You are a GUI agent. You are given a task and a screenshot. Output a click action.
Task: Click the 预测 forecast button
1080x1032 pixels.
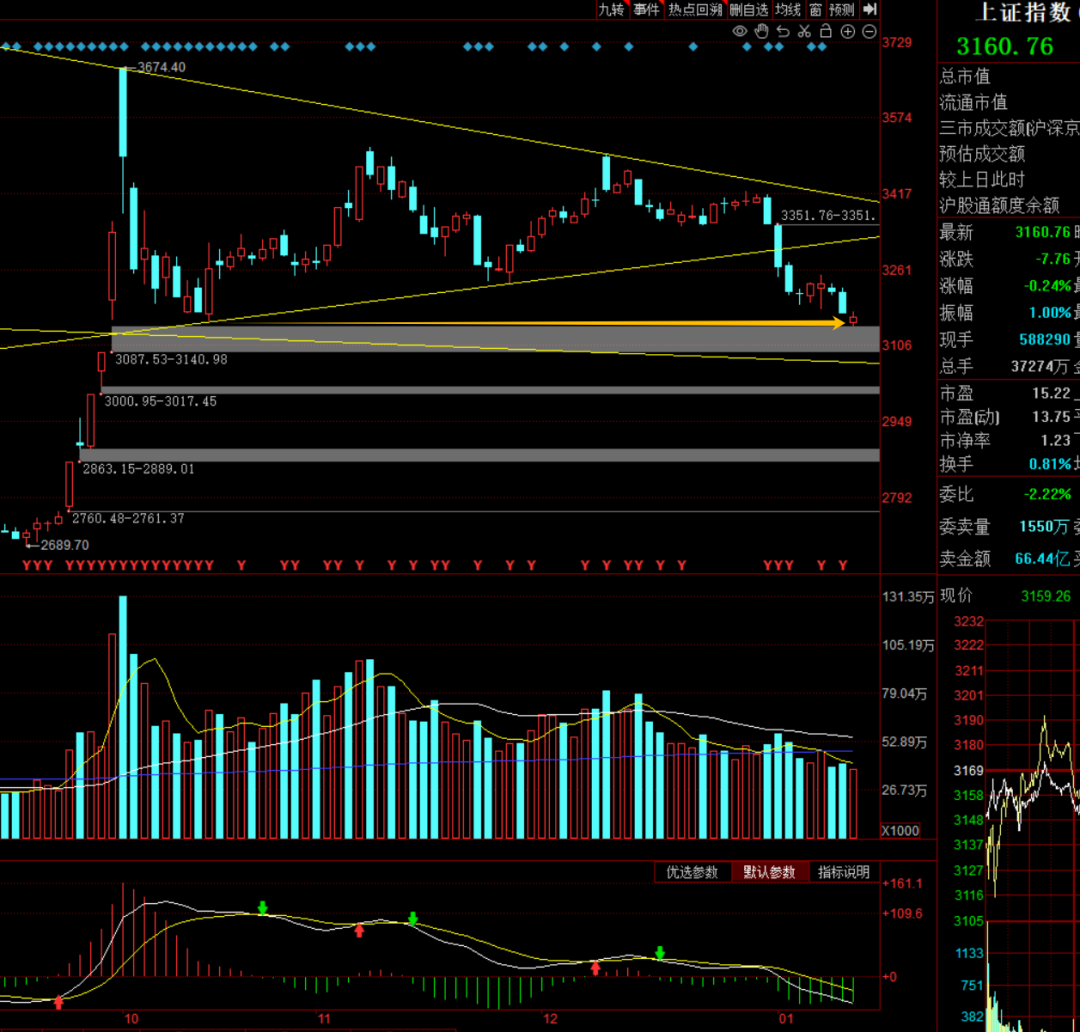[x=842, y=9]
